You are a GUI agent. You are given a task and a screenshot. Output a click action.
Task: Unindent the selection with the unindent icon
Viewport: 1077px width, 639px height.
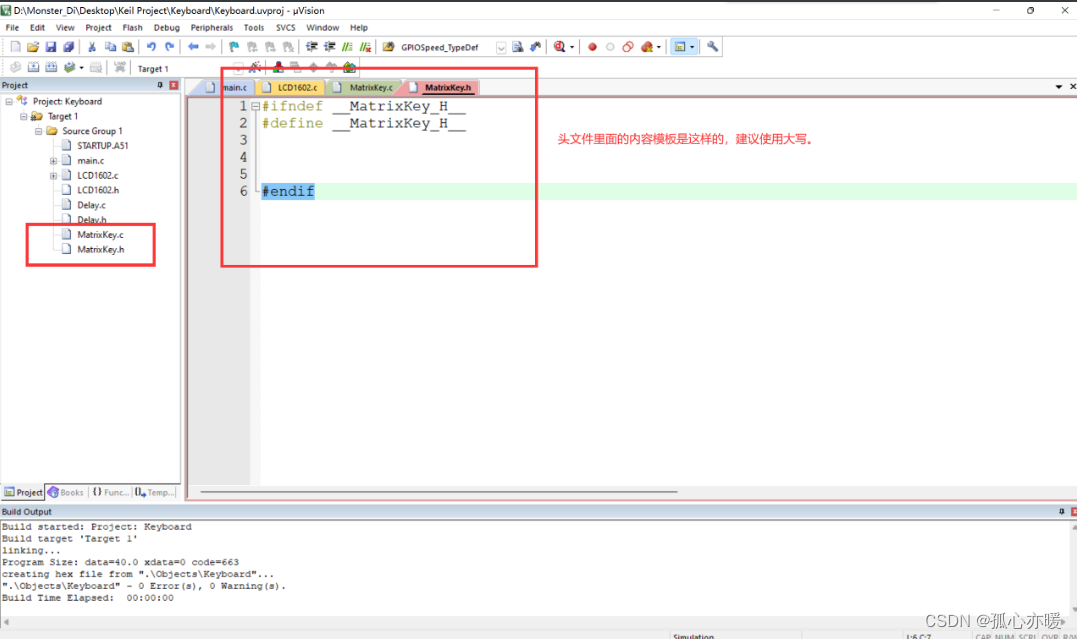[329, 47]
